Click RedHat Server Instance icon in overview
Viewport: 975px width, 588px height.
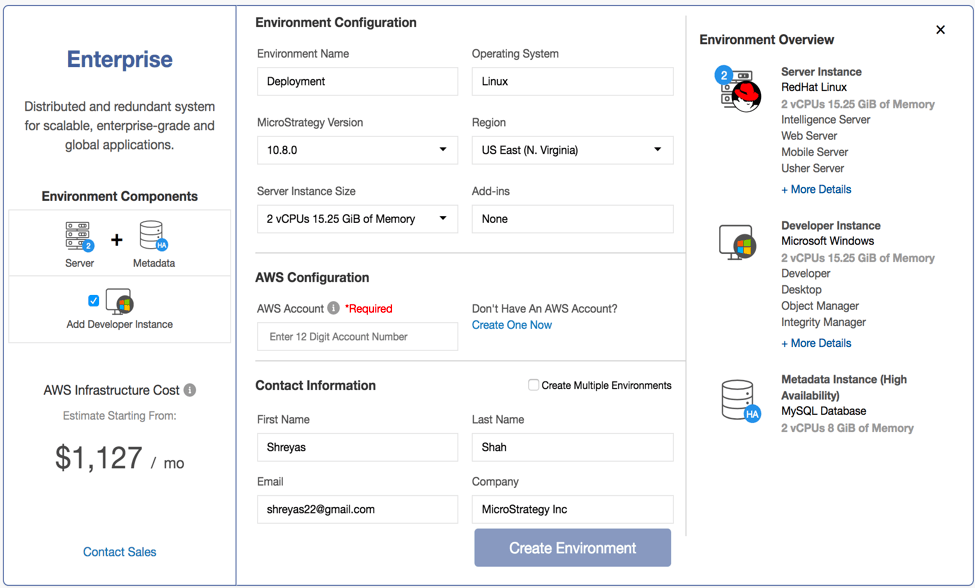tap(739, 90)
